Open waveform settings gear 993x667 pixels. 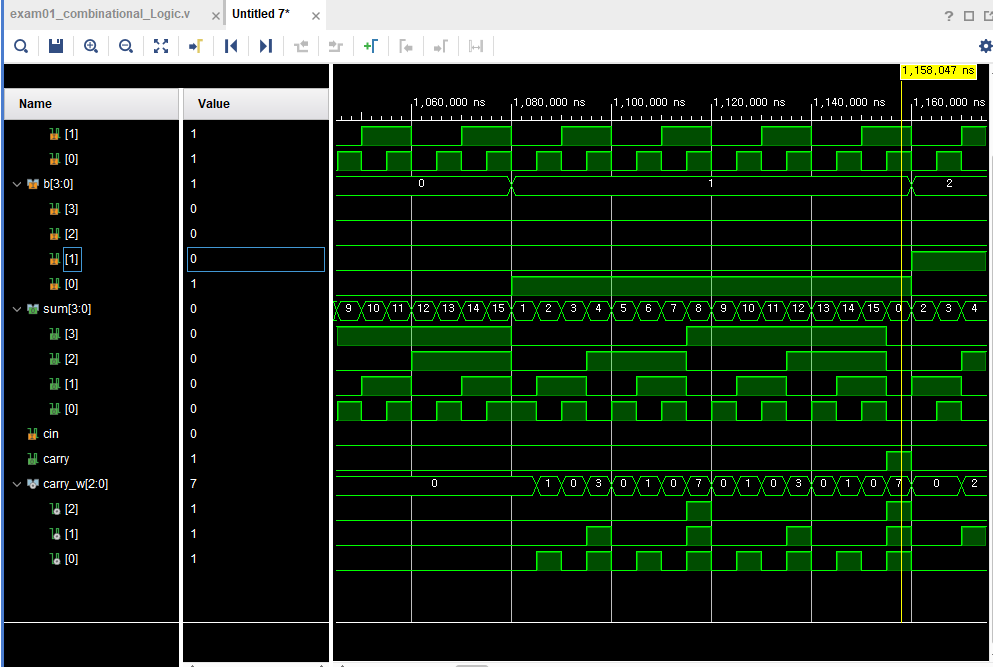[985, 46]
